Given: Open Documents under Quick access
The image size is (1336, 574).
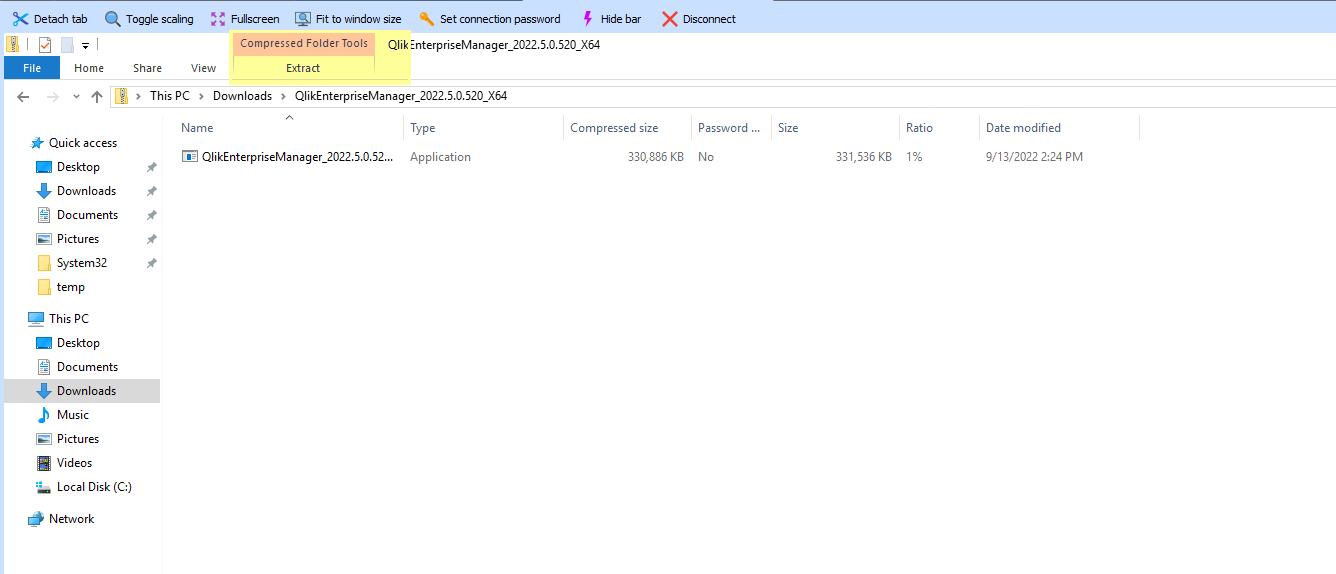Looking at the screenshot, I should [x=87, y=215].
